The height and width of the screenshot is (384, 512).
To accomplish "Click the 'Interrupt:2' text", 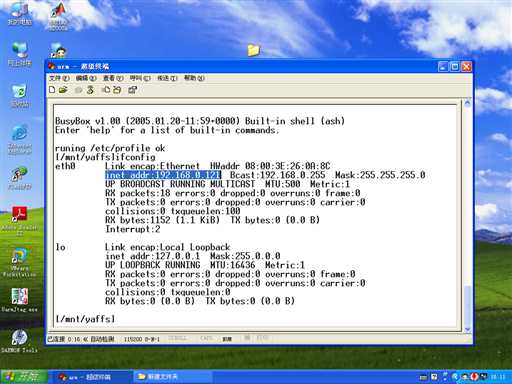I will tap(133, 229).
